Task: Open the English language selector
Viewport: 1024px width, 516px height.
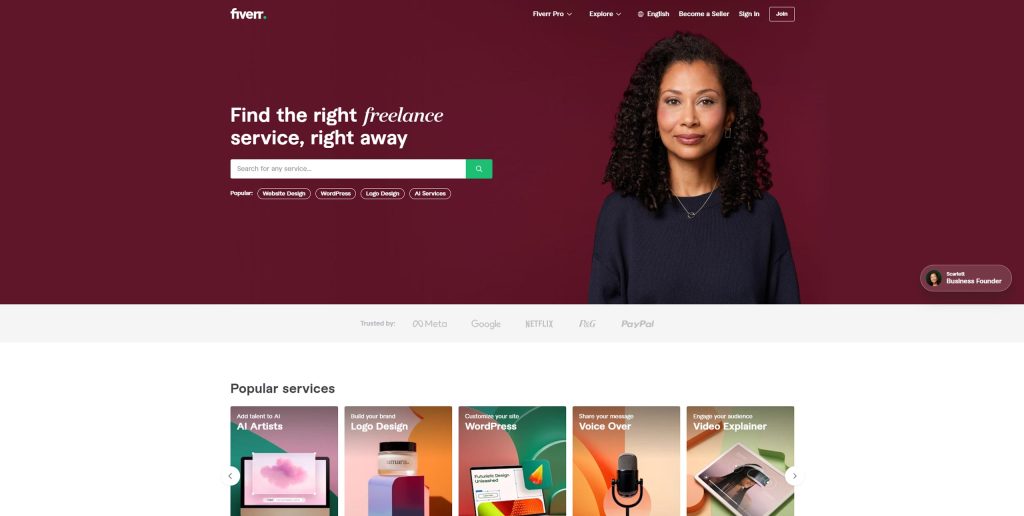Action: 653,14
